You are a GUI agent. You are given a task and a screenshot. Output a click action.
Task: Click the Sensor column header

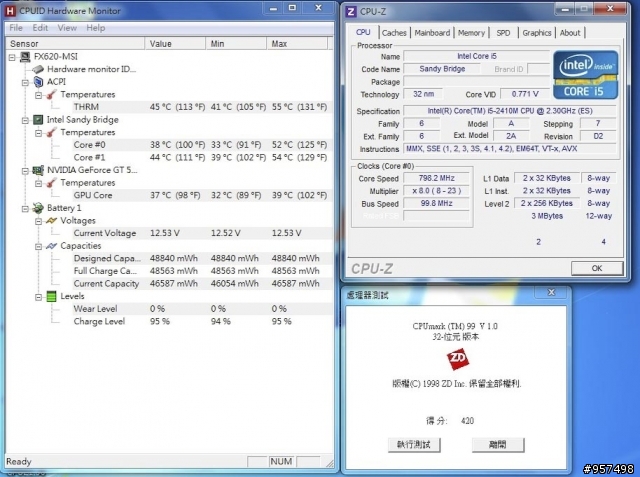coord(75,43)
